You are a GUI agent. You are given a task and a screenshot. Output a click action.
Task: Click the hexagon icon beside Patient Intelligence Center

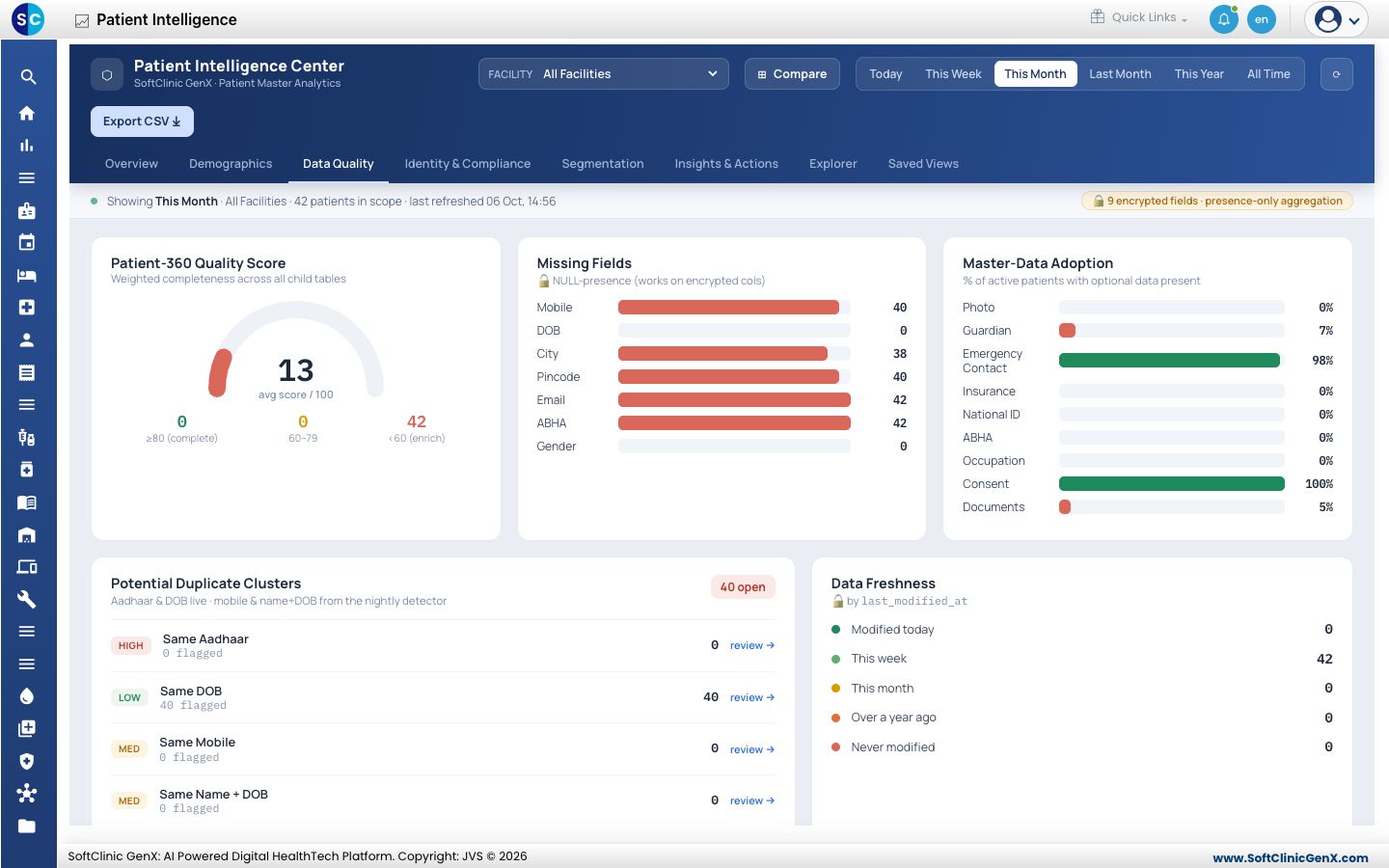pos(107,74)
